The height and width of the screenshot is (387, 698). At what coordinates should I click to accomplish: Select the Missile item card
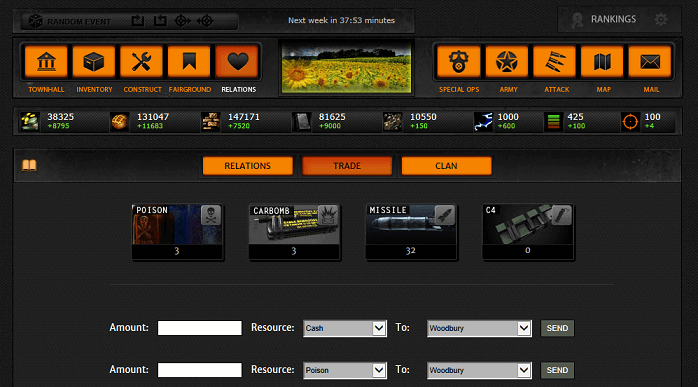(x=411, y=232)
